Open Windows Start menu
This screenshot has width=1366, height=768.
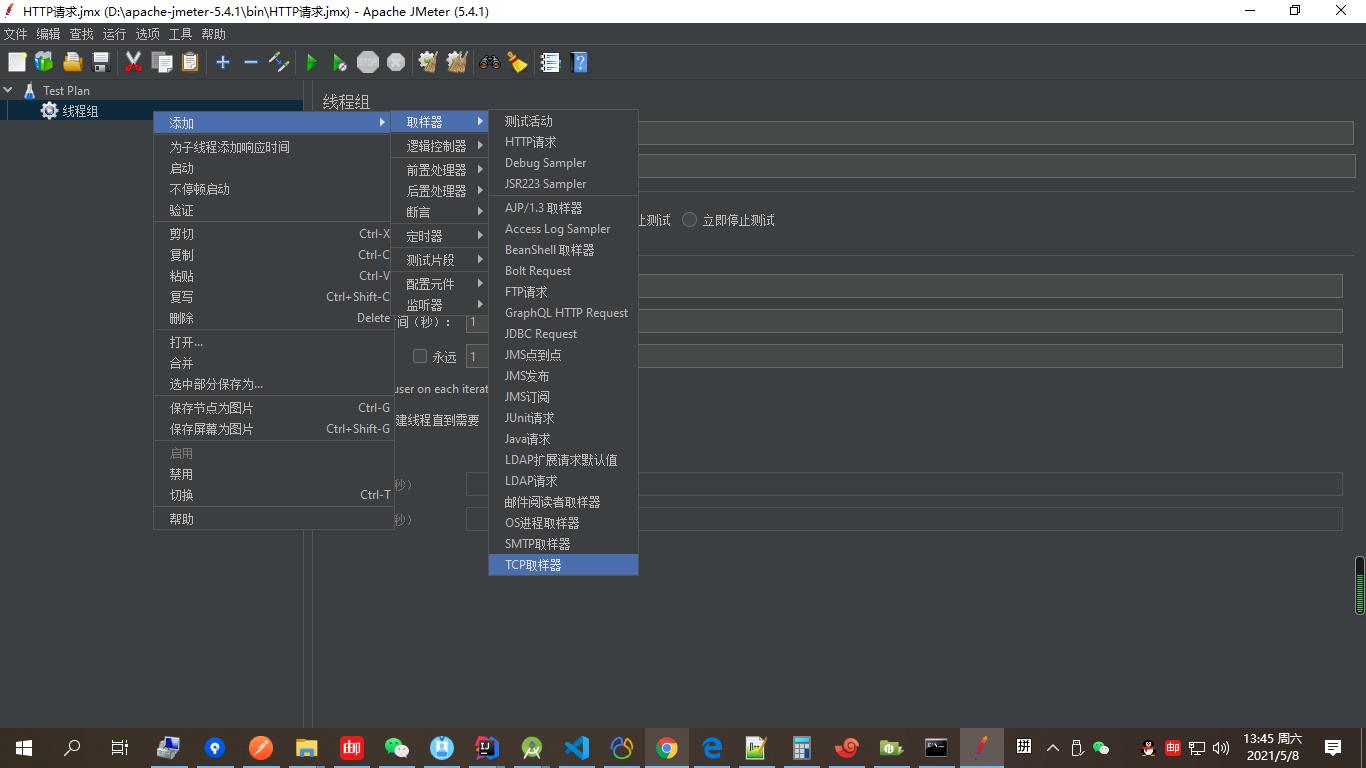[x=24, y=748]
